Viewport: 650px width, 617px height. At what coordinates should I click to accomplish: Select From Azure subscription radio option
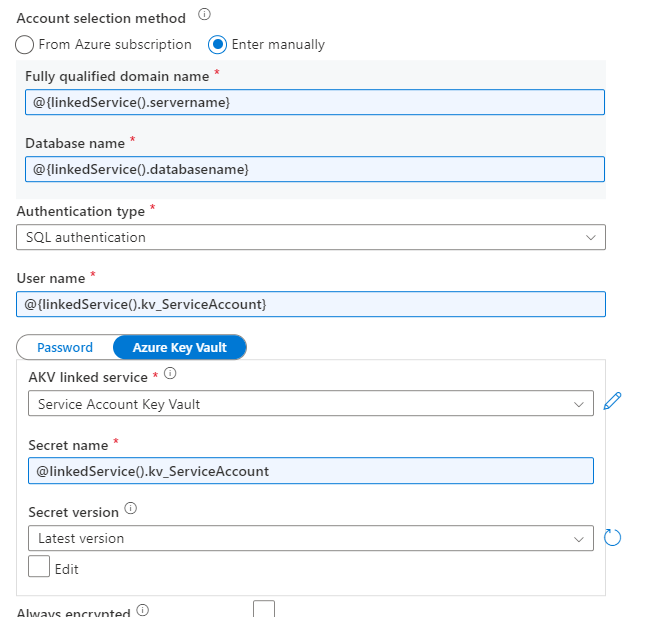pyautogui.click(x=25, y=44)
